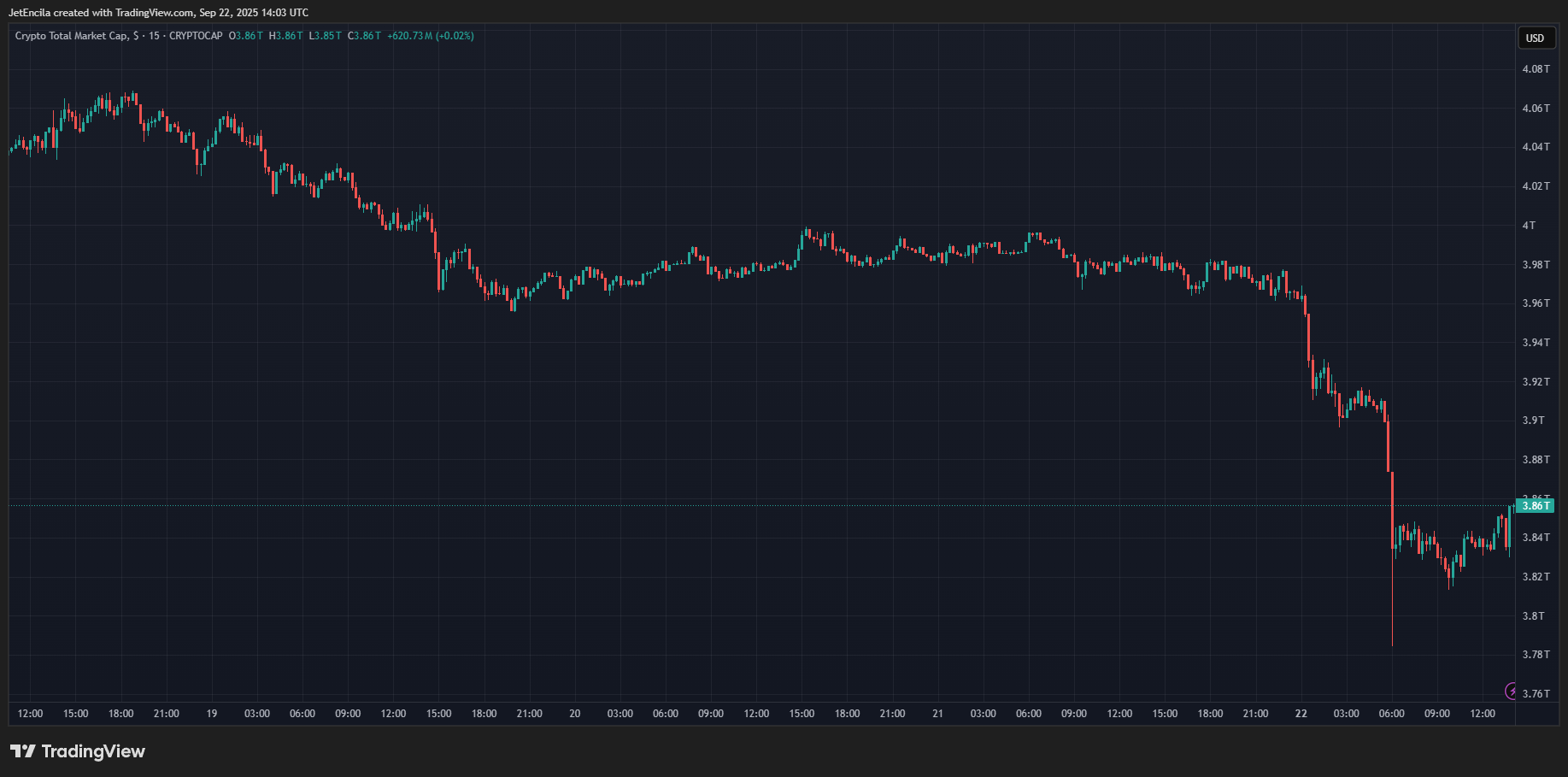Click the open value O3.86T
Screen dimensions: 1568x777
click(246, 36)
